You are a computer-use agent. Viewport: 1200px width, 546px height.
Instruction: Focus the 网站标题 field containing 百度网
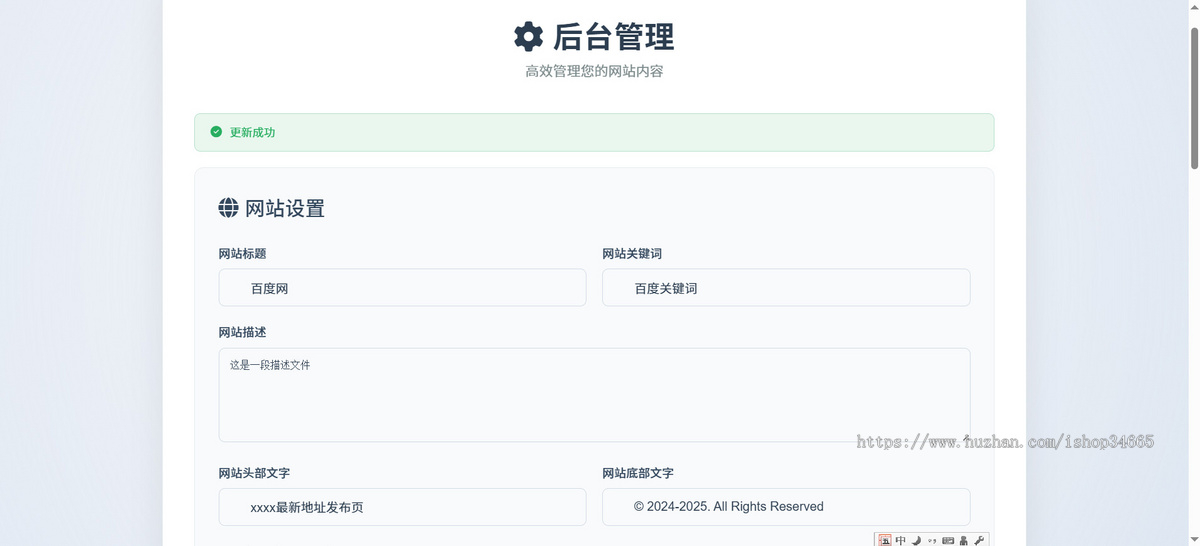pyautogui.click(x=402, y=287)
